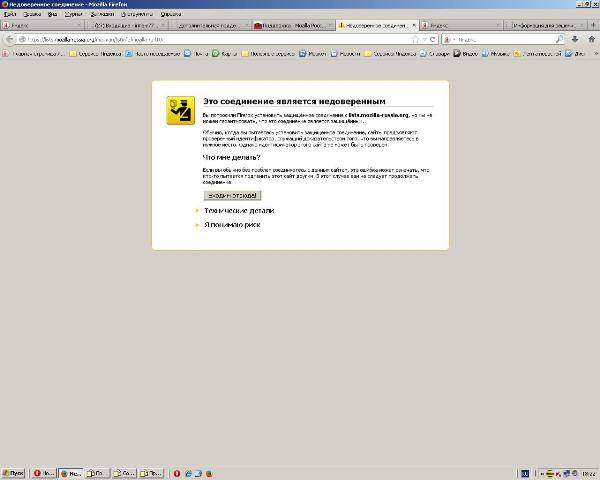The image size is (600, 480).
Task: Open the "Файл" menu
Action: coord(11,15)
